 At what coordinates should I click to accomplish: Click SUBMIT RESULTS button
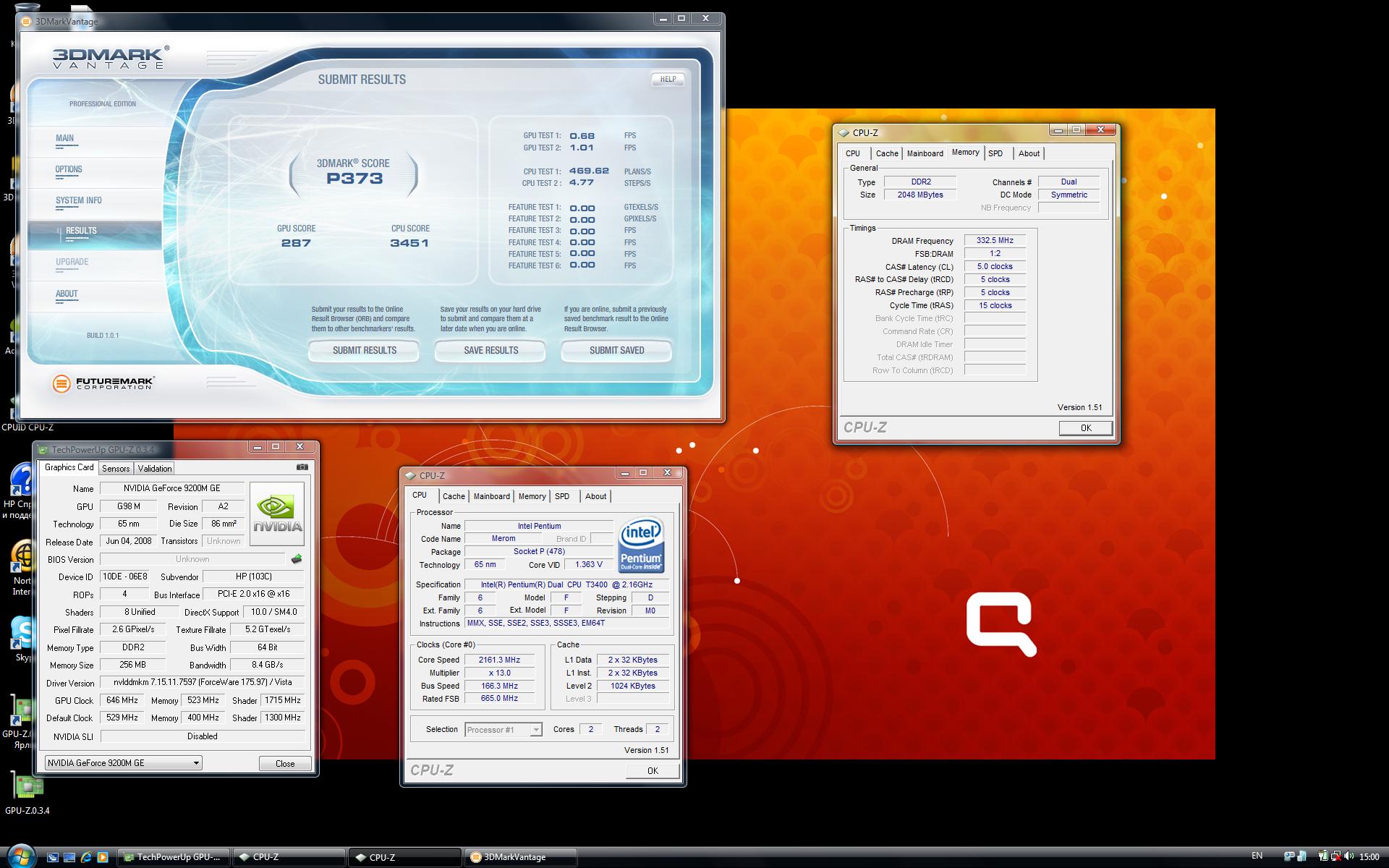[364, 350]
